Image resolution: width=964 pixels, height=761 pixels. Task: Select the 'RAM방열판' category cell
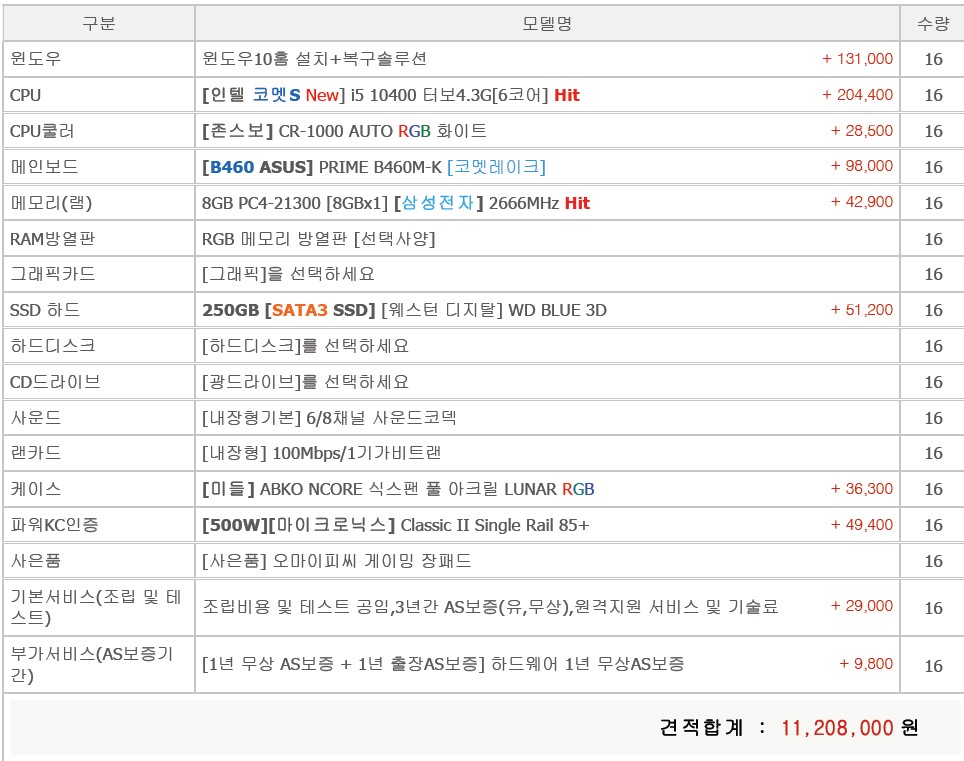(99, 239)
